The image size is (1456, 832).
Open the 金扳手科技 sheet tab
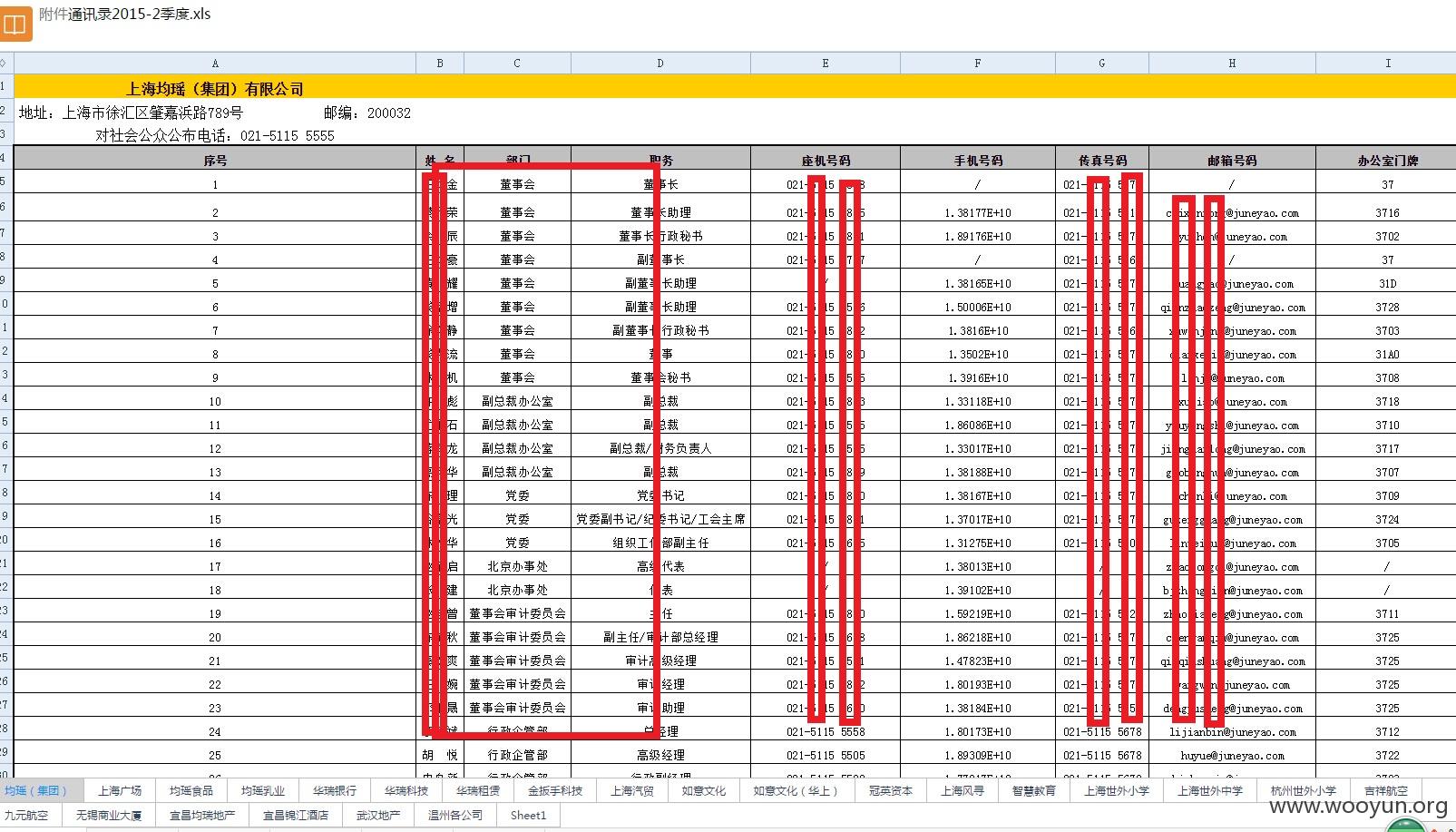555,790
